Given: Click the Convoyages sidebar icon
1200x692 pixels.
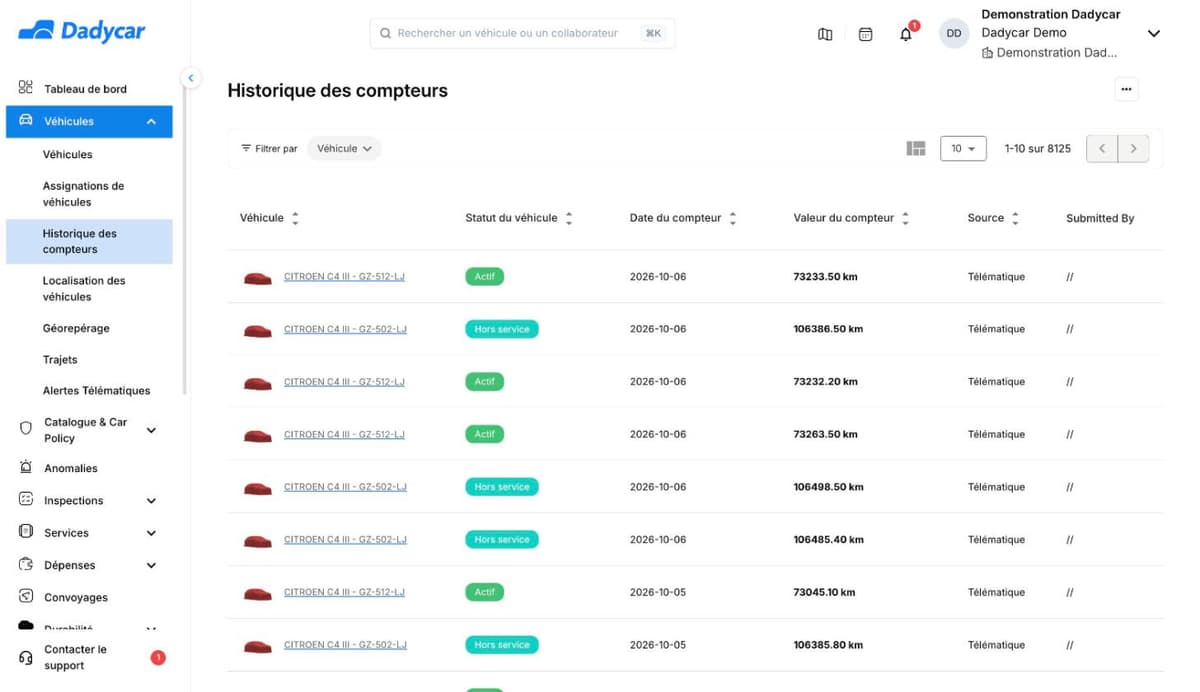Looking at the screenshot, I should [26, 596].
